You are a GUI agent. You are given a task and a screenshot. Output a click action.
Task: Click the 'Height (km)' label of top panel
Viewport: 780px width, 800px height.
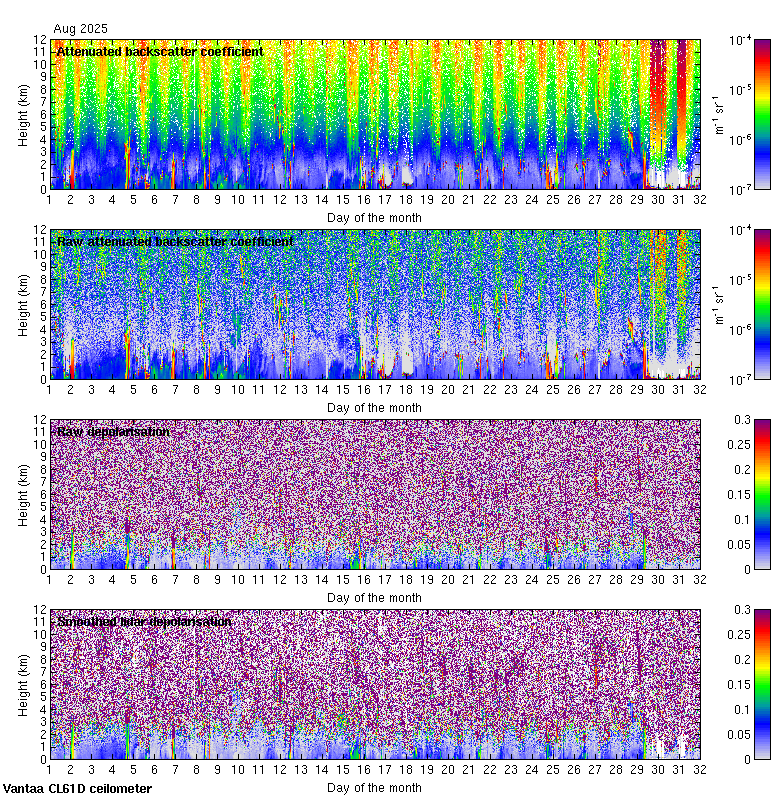click(23, 114)
